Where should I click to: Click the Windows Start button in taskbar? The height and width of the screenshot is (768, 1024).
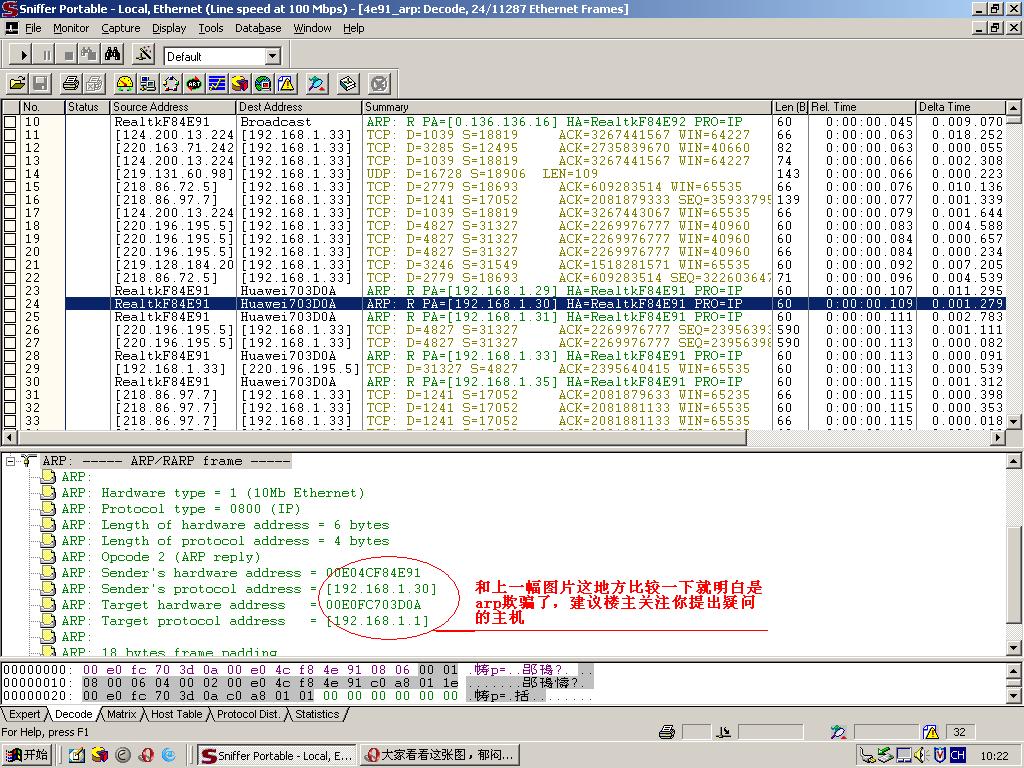pyautogui.click(x=27, y=755)
